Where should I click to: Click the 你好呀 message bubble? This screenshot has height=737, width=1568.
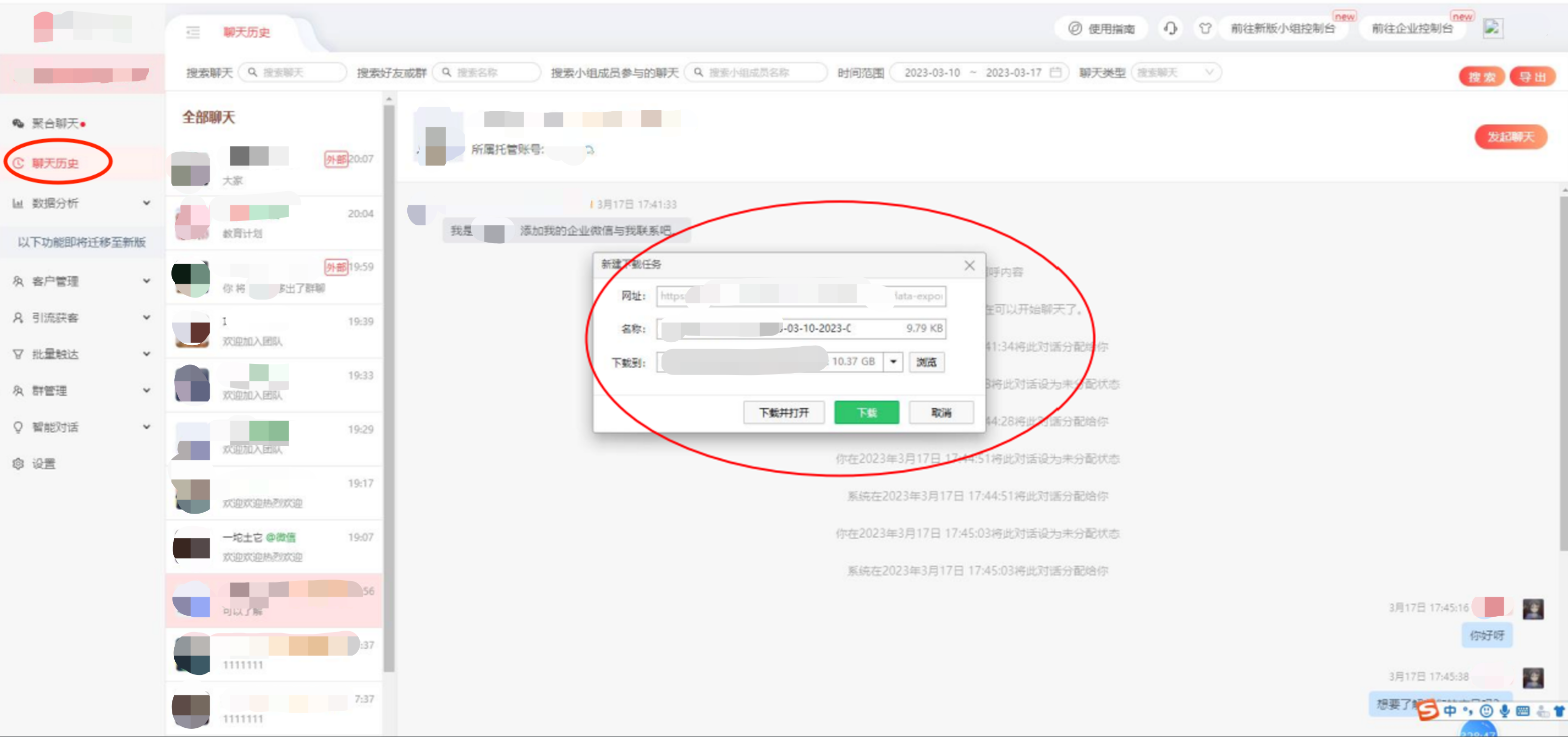(x=1487, y=635)
